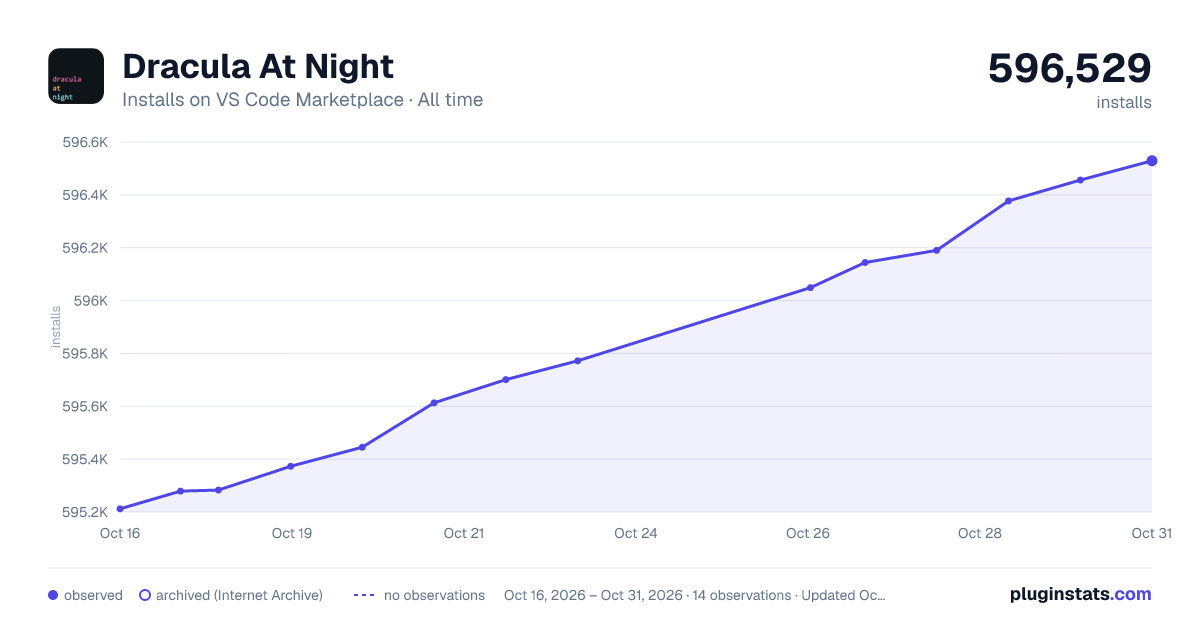The image size is (1200, 630).
Task: Click the rotated installs y-axis title
Action: point(56,328)
